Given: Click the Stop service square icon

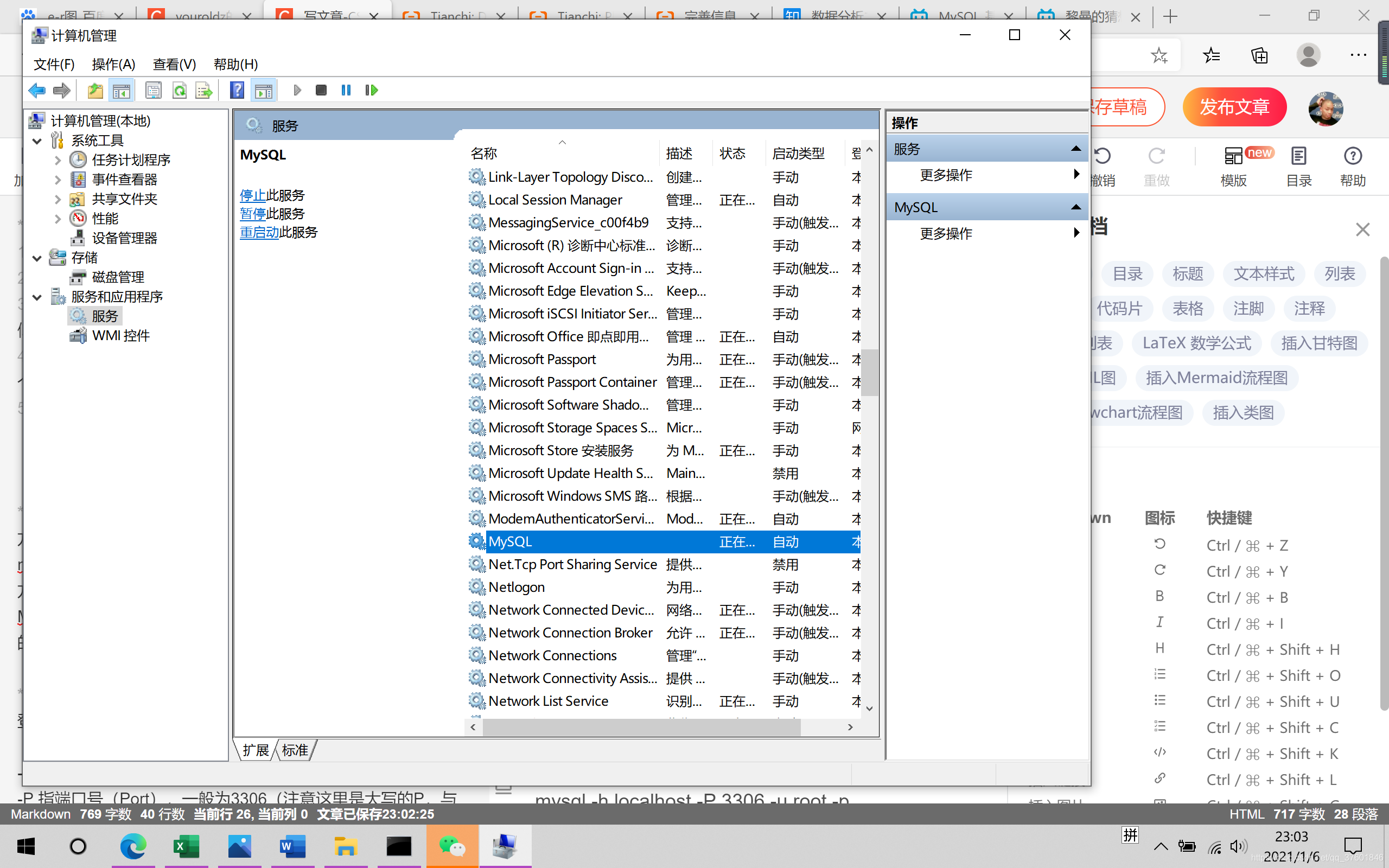Looking at the screenshot, I should 321,90.
